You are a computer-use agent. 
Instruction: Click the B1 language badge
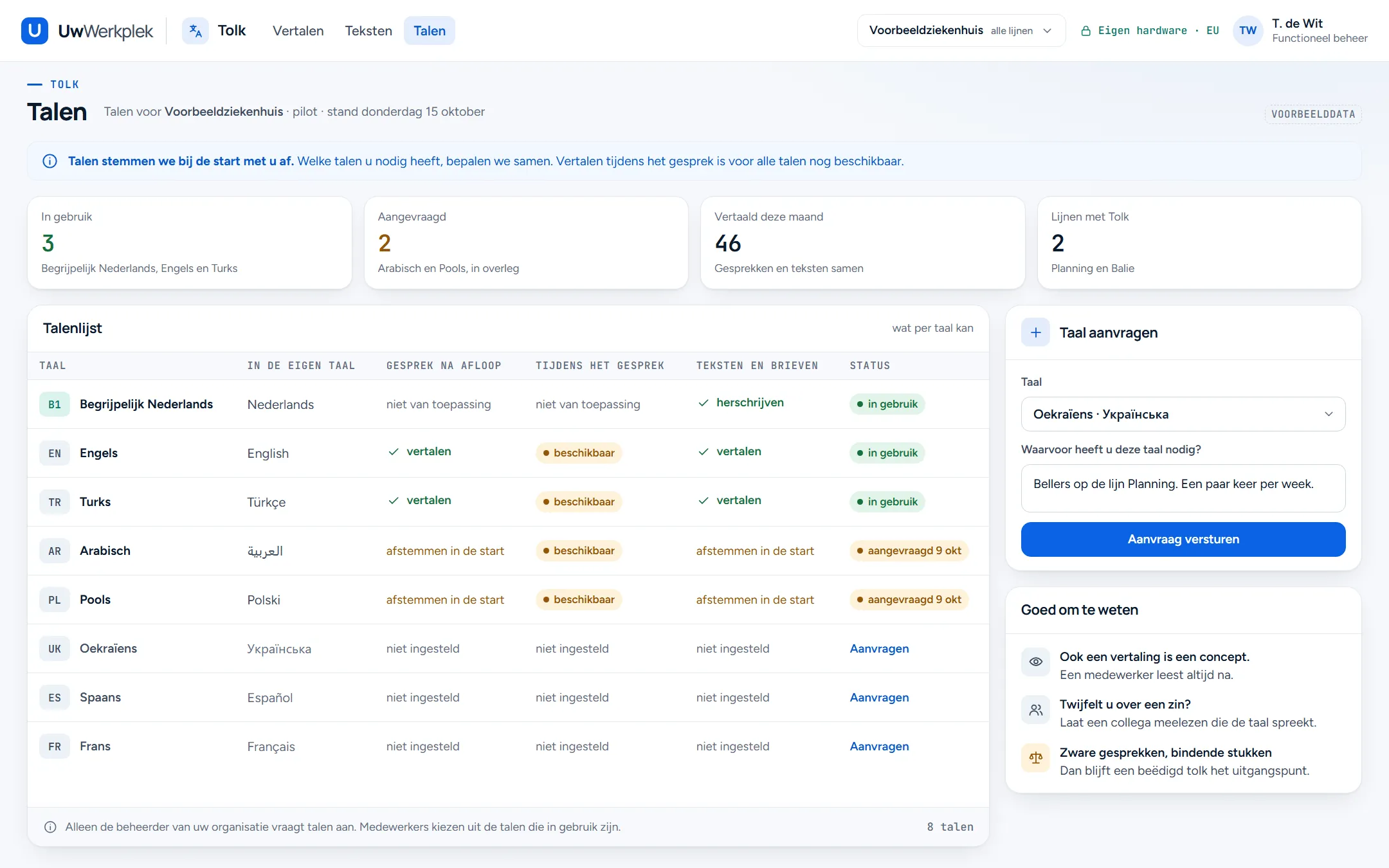[x=55, y=404]
